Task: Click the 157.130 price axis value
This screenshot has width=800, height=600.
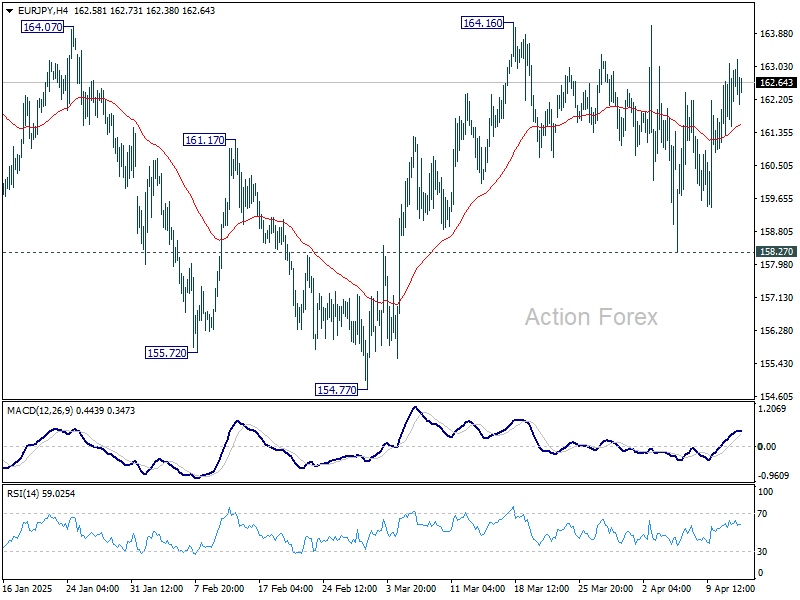Action: click(x=777, y=297)
